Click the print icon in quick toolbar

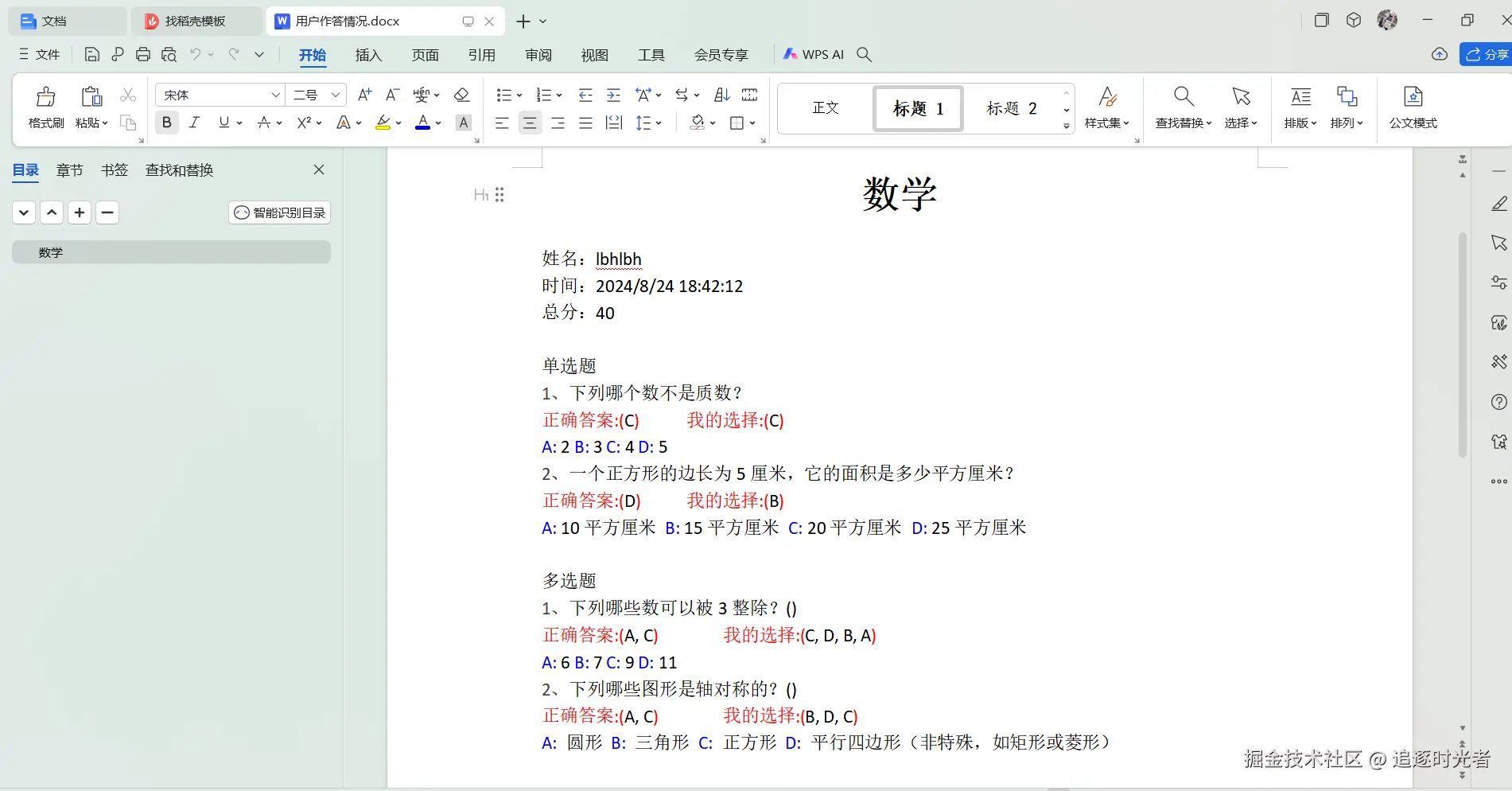pos(143,55)
